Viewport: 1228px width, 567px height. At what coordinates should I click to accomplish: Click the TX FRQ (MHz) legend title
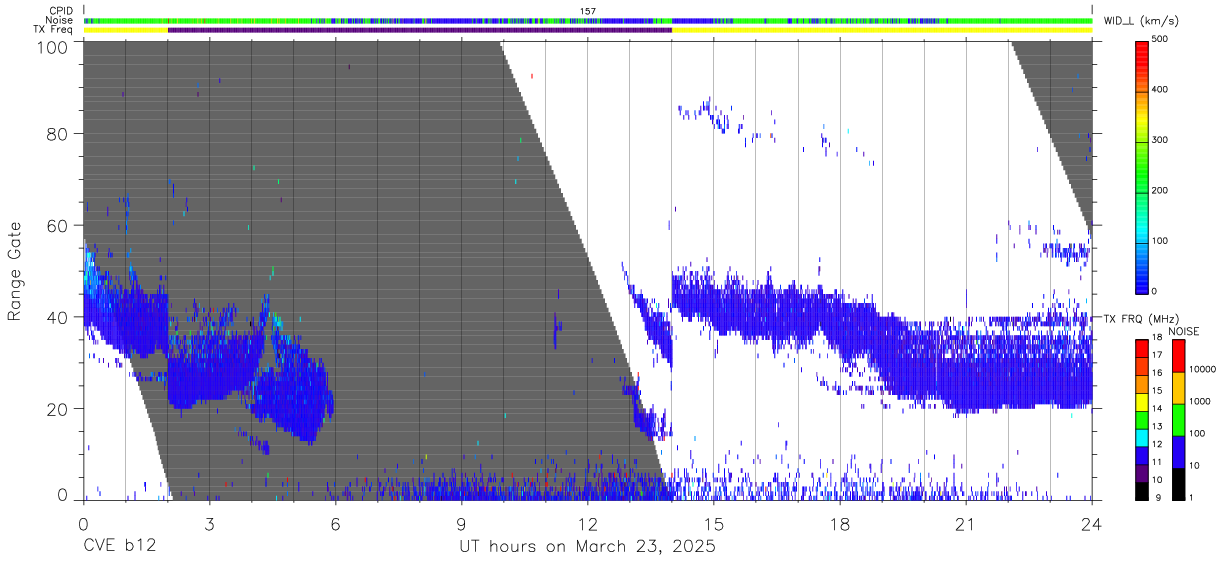pyautogui.click(x=1143, y=319)
